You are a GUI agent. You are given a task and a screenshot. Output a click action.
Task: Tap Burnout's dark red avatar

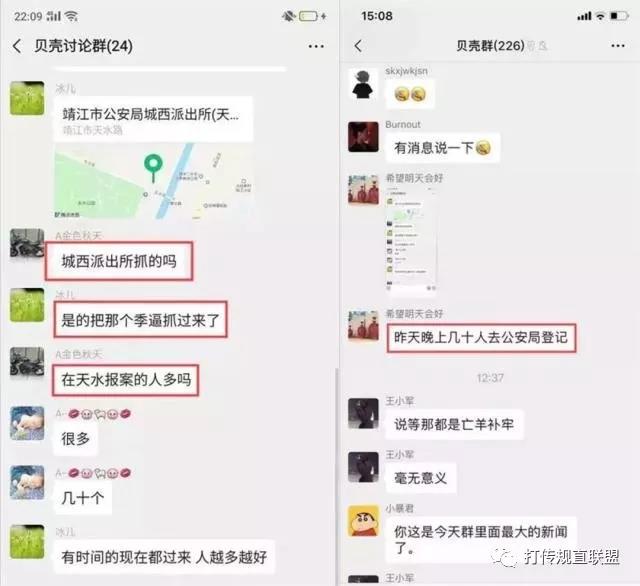coord(363,137)
